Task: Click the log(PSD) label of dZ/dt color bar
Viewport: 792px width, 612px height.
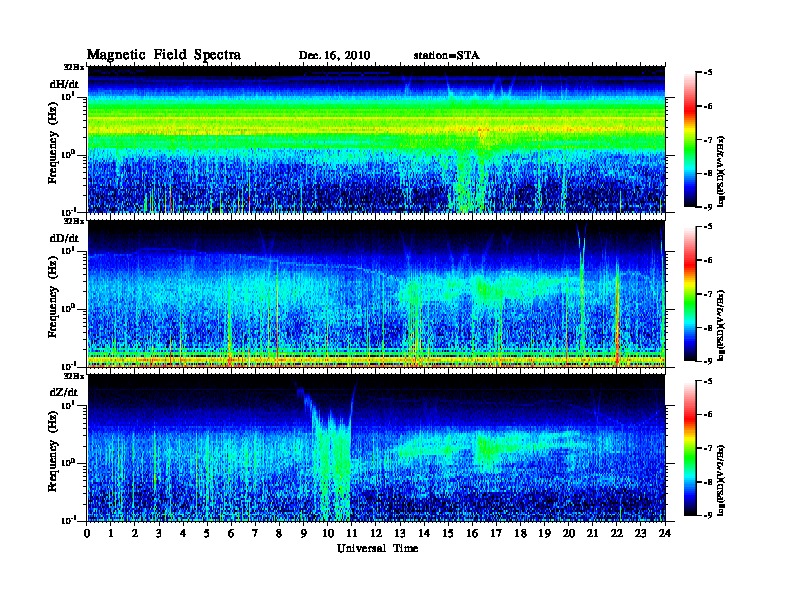Action: [x=721, y=479]
